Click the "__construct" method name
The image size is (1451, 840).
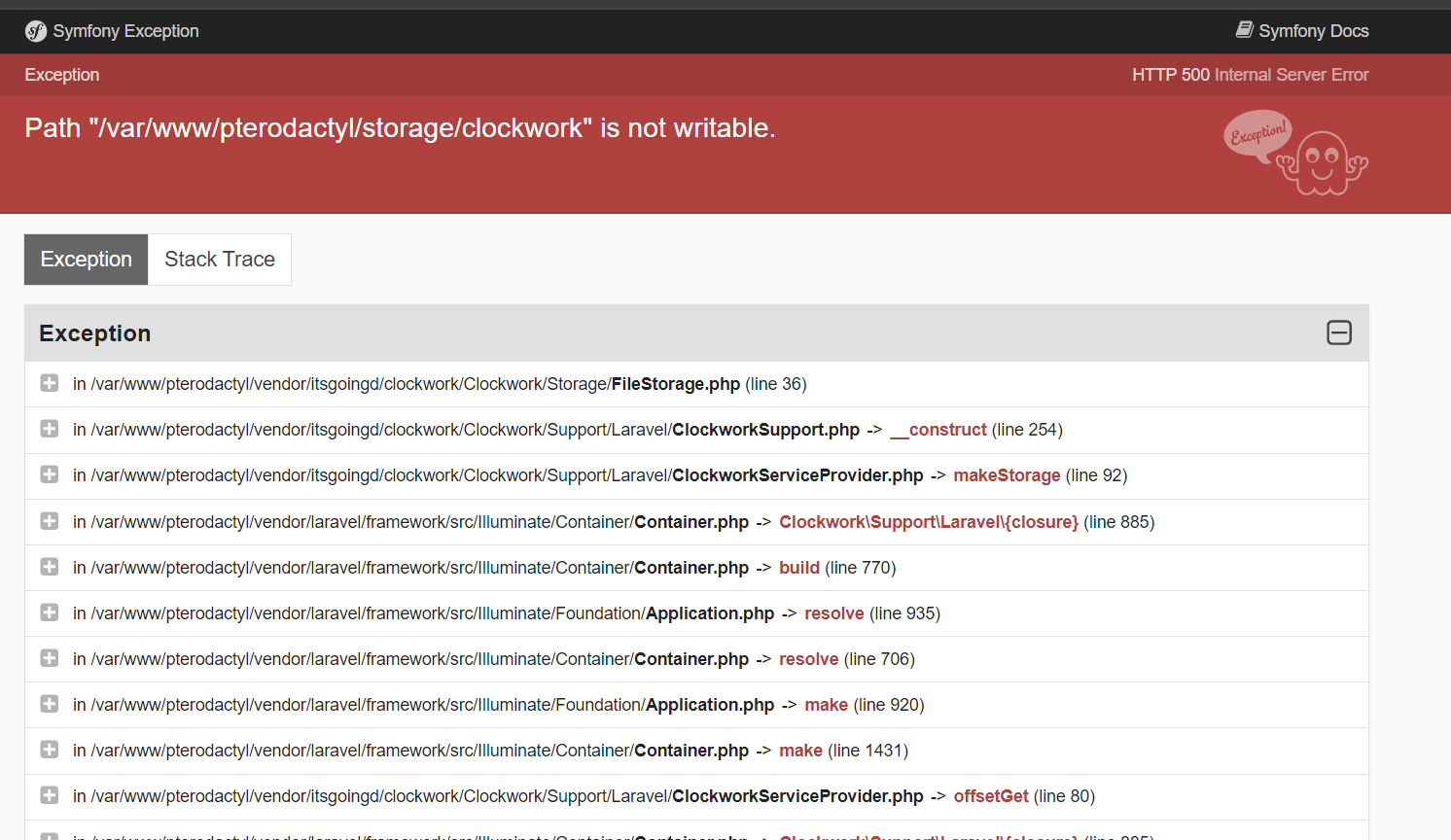pyautogui.click(x=938, y=430)
